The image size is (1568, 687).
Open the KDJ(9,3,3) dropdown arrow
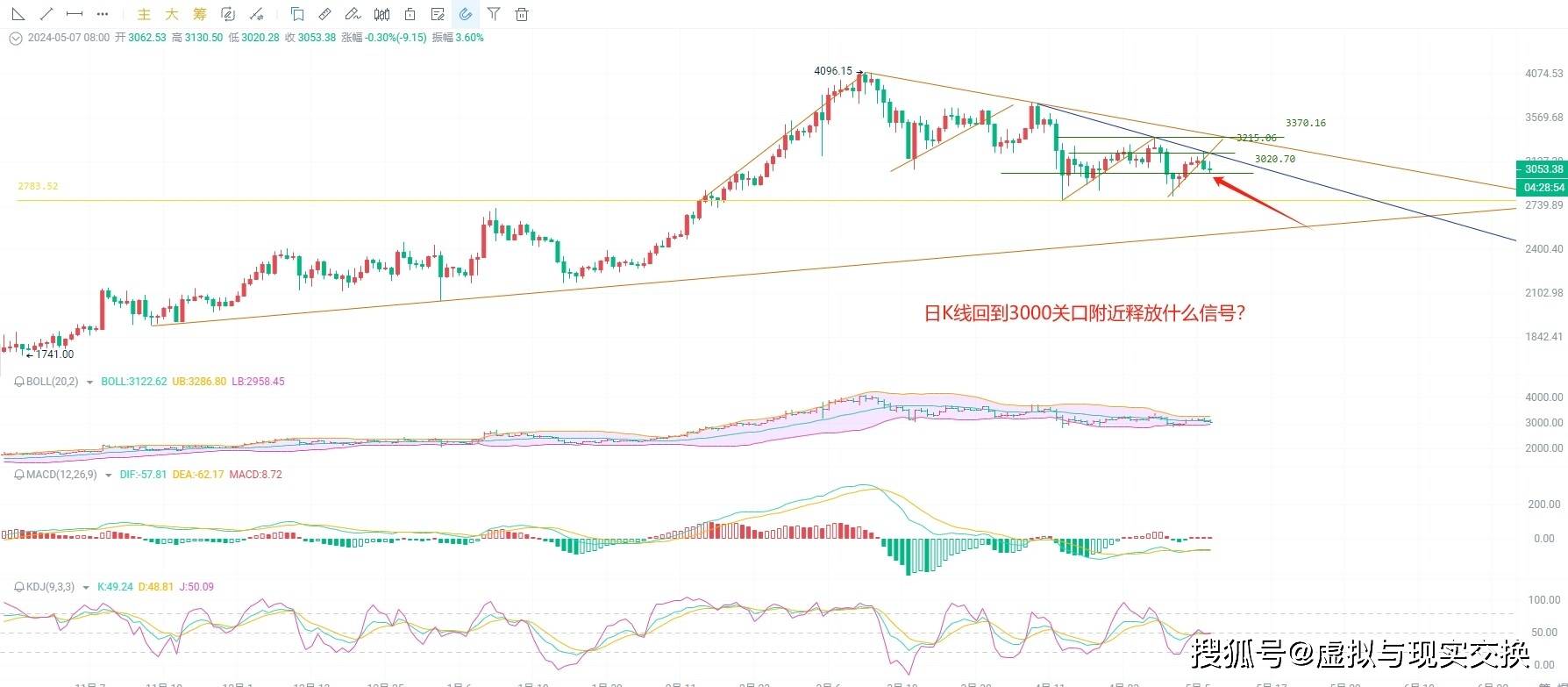point(86,587)
